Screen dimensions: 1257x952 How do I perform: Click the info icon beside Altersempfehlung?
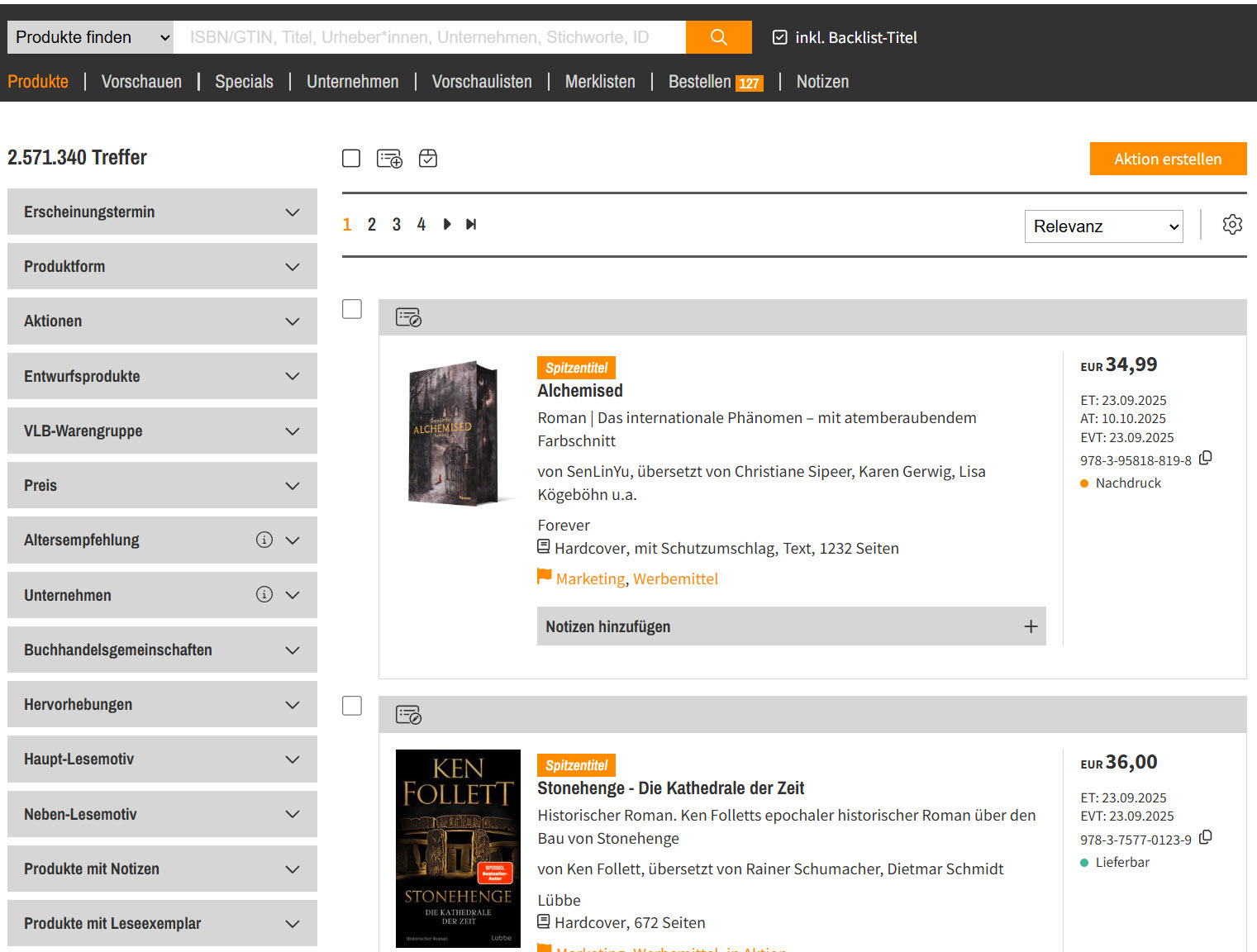click(x=264, y=540)
